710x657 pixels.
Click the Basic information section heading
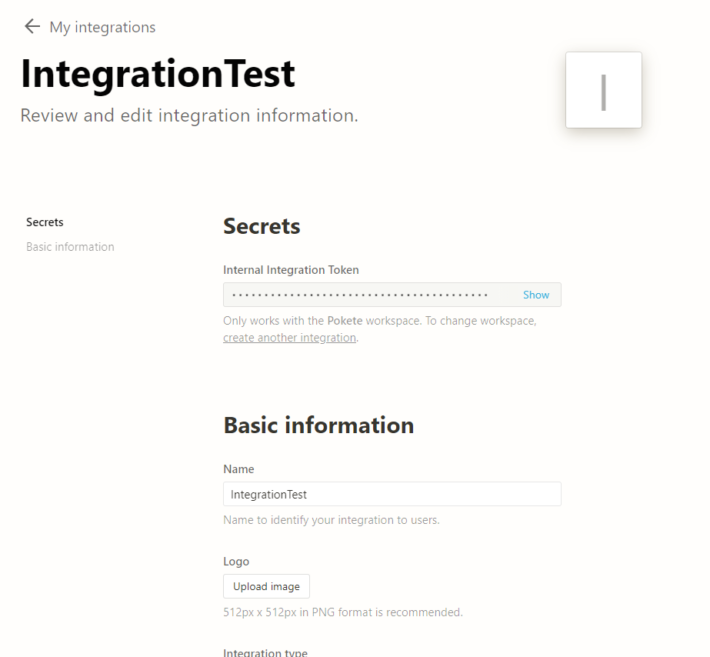[318, 425]
